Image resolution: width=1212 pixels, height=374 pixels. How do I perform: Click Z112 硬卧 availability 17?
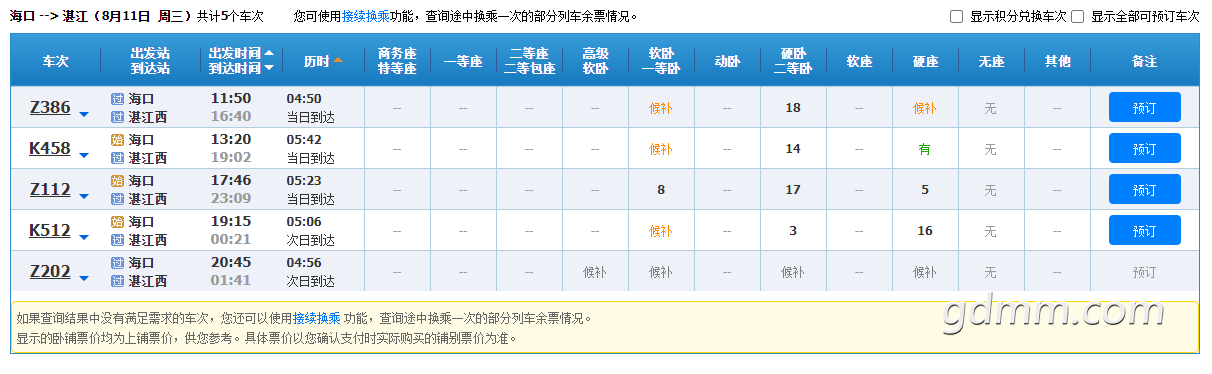click(x=793, y=190)
